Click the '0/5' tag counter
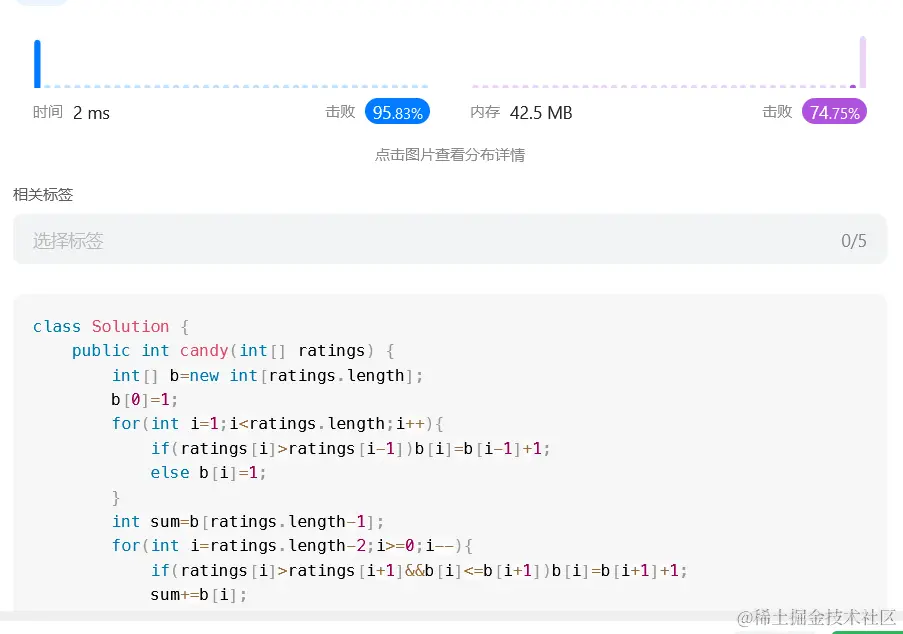The image size is (903, 634). coord(853,241)
